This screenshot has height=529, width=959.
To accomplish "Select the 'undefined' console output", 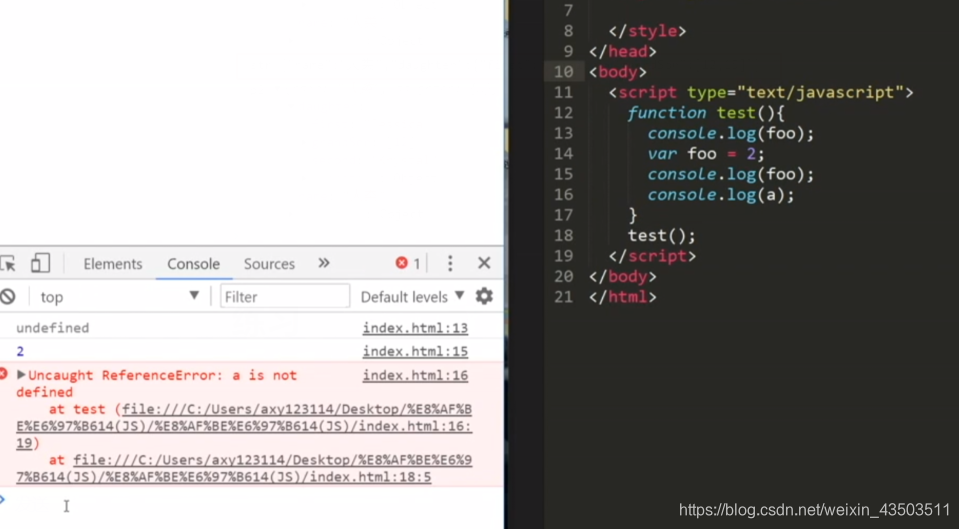I will (x=53, y=328).
